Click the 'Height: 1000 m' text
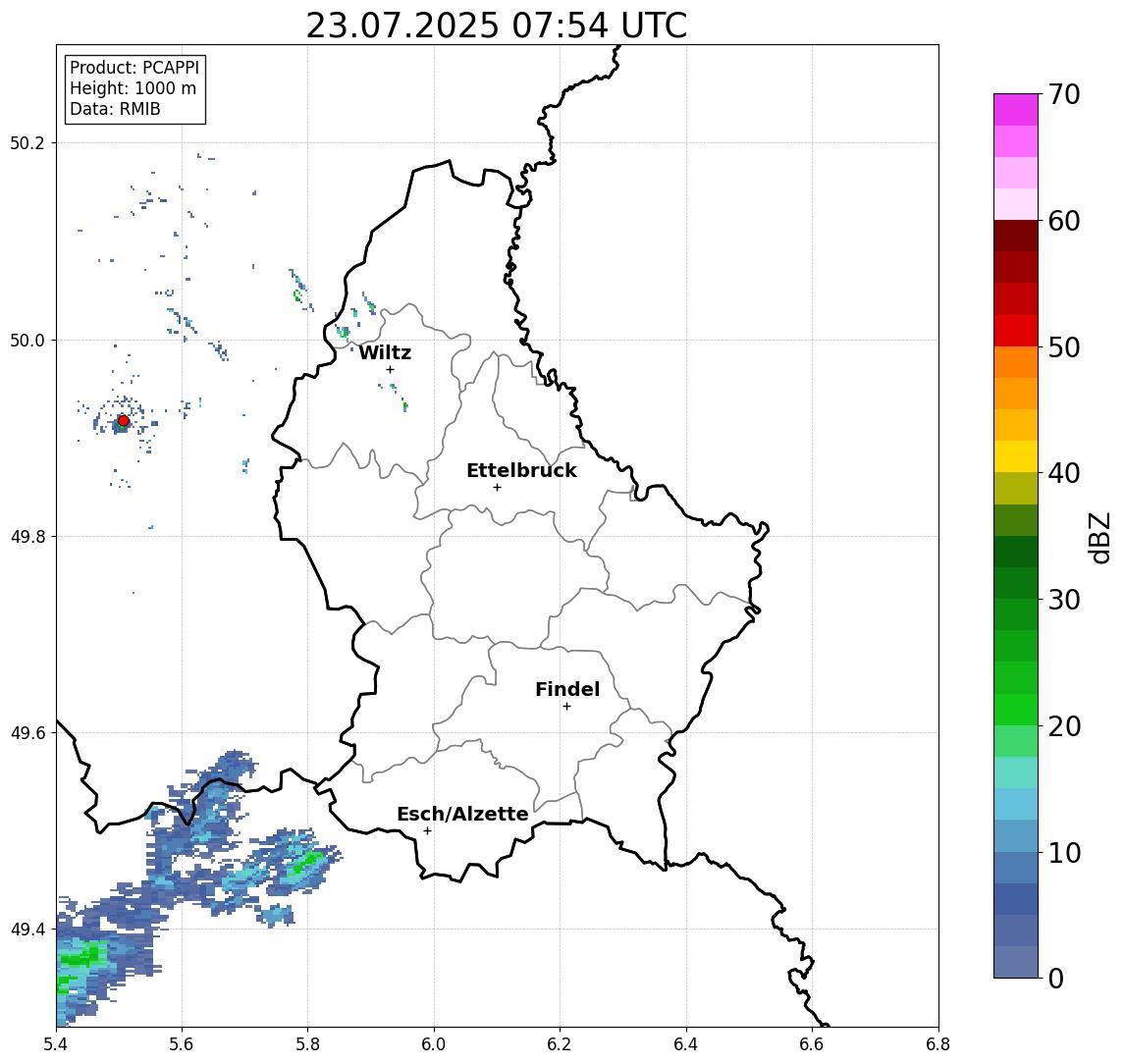This screenshot has height=1064, width=1124. coord(133,88)
